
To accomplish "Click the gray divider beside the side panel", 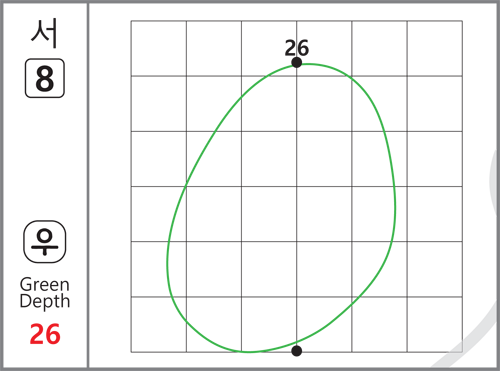I will pyautogui.click(x=88, y=185).
